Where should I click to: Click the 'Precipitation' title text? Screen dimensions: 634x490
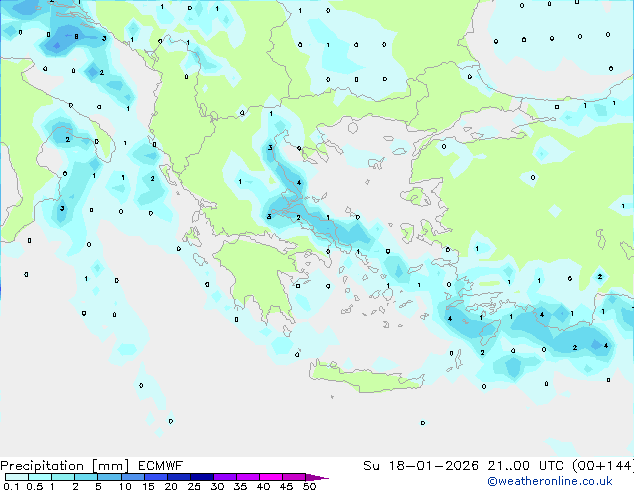tap(42, 466)
